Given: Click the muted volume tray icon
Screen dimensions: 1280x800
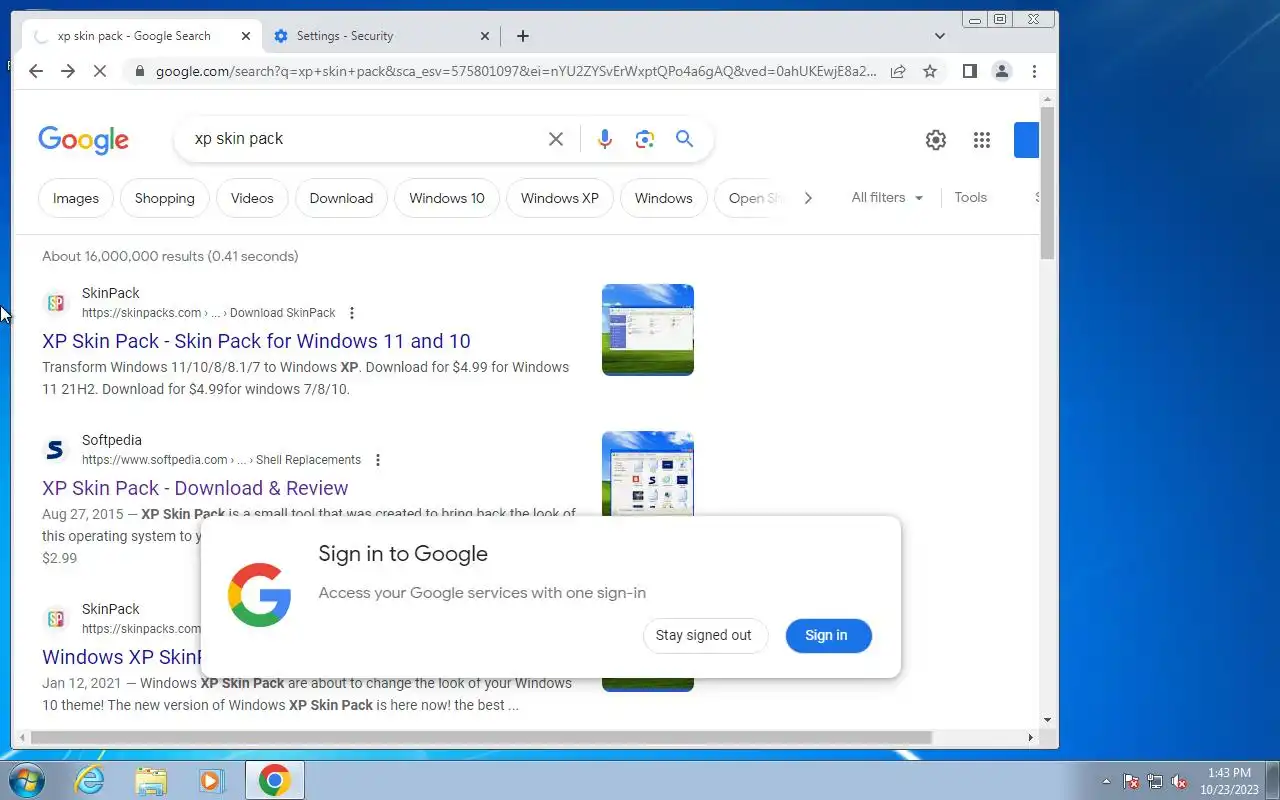Looking at the screenshot, I should (1180, 781).
